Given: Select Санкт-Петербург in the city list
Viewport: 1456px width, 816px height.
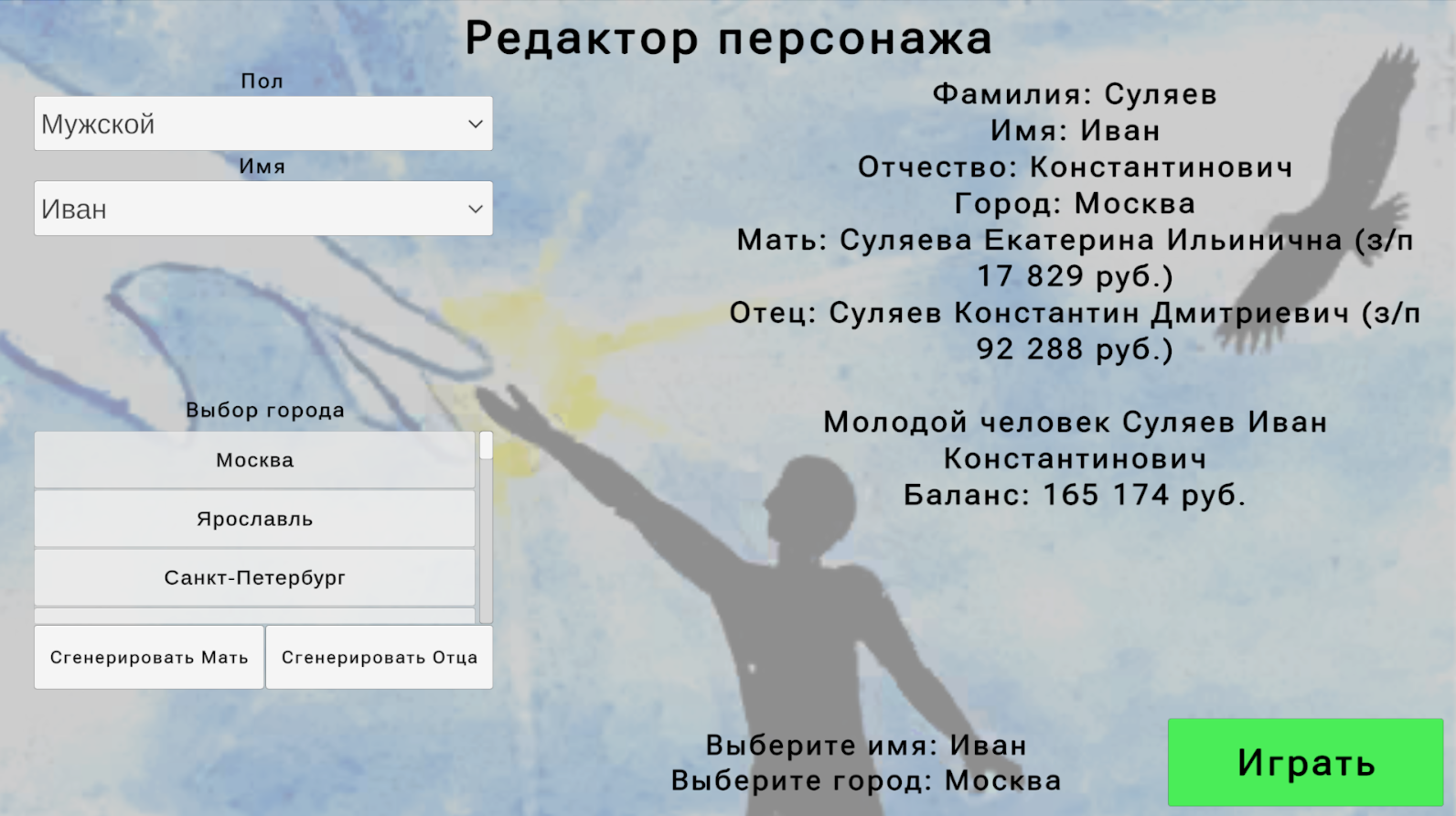Looking at the screenshot, I should (255, 577).
